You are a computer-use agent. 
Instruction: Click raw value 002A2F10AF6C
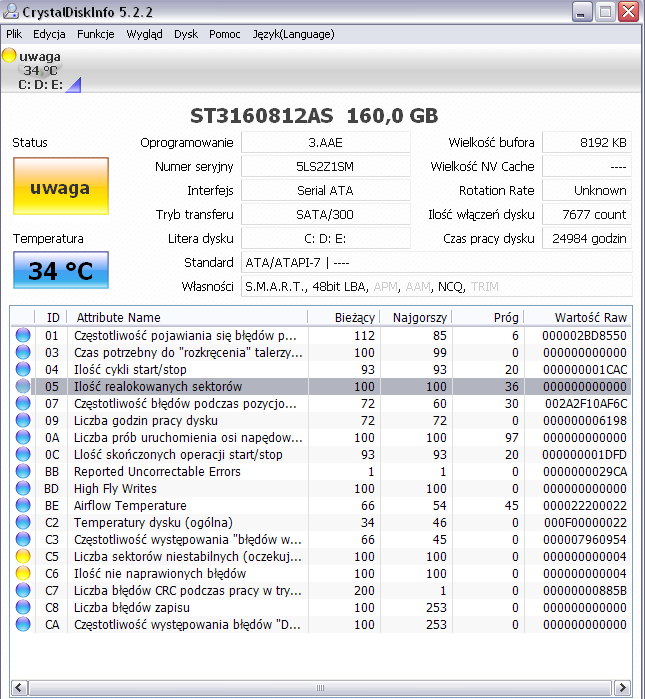point(586,403)
